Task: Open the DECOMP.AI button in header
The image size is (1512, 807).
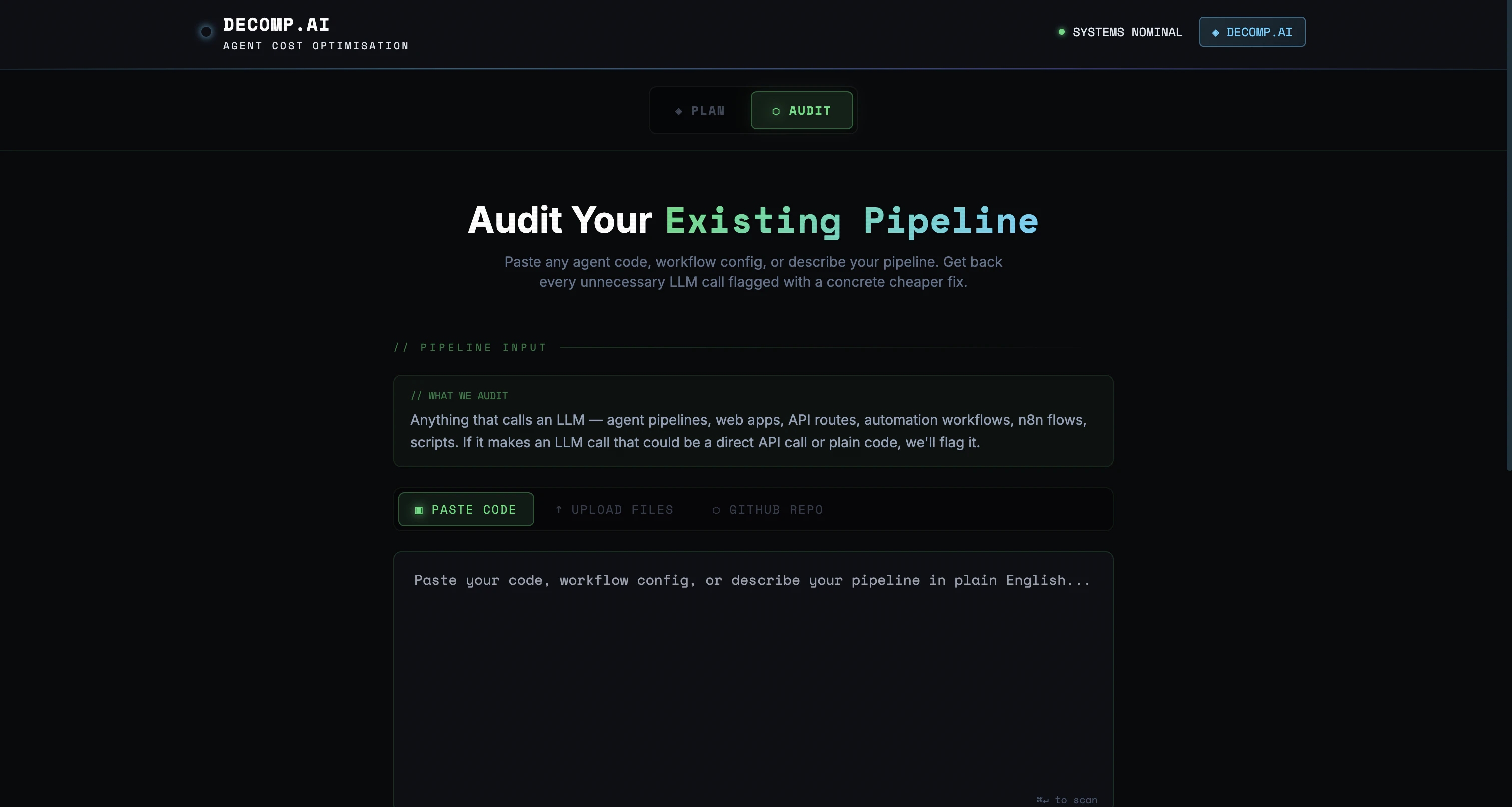Action: coord(1252,32)
